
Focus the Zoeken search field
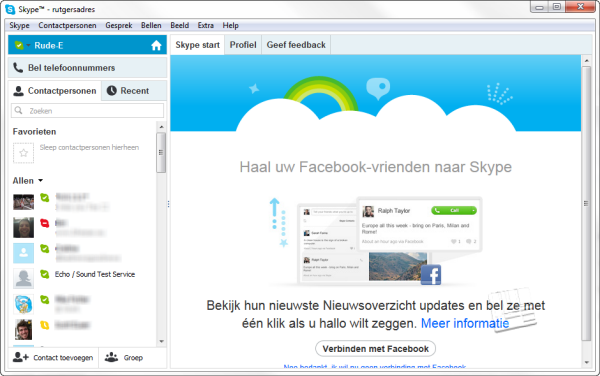click(x=88, y=111)
